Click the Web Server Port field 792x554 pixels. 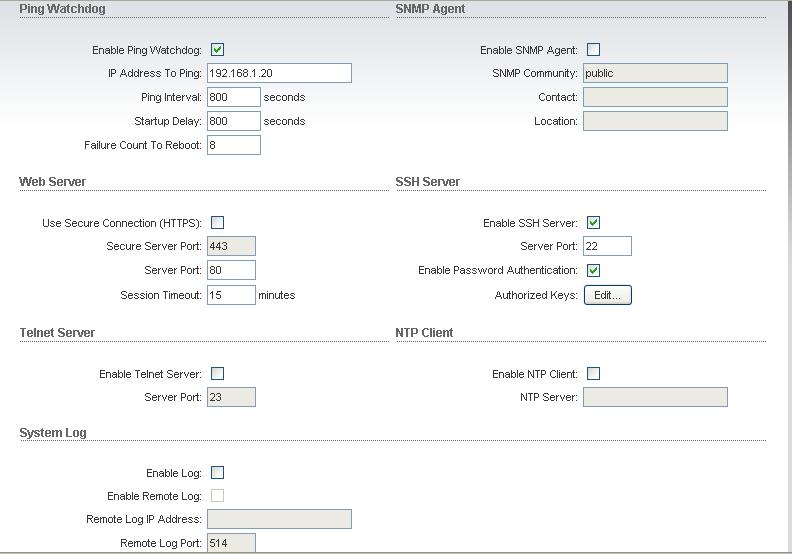(x=231, y=270)
